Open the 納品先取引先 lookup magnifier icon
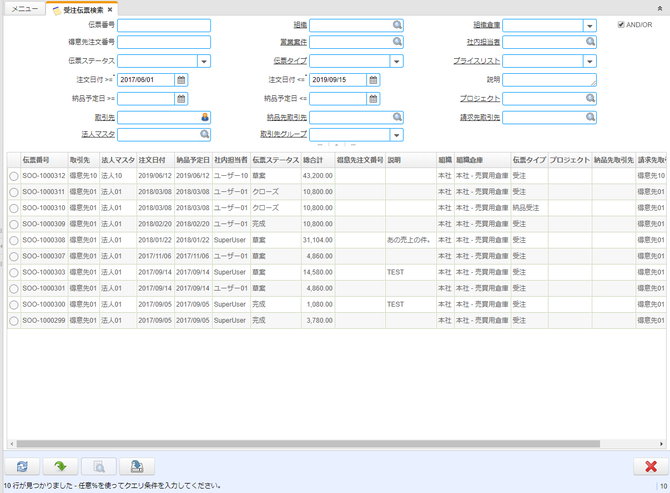 397,117
